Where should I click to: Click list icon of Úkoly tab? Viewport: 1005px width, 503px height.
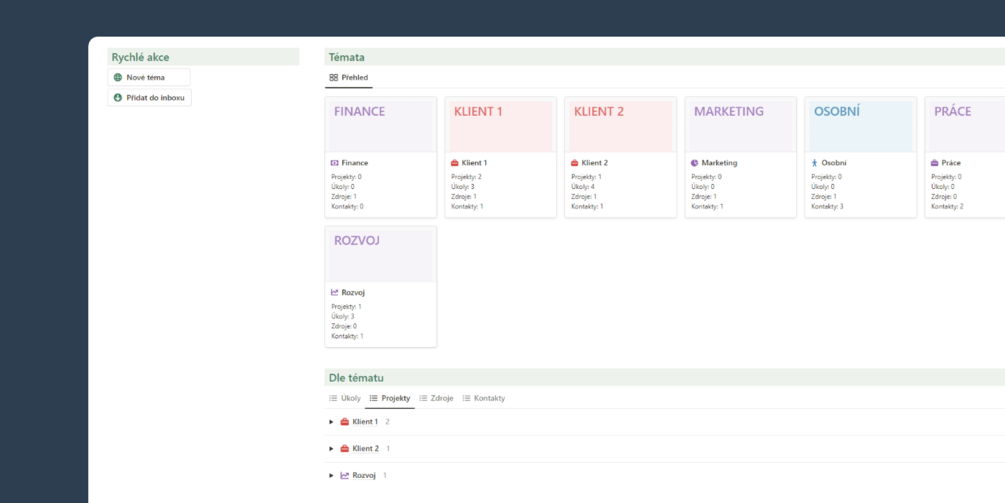coord(333,398)
